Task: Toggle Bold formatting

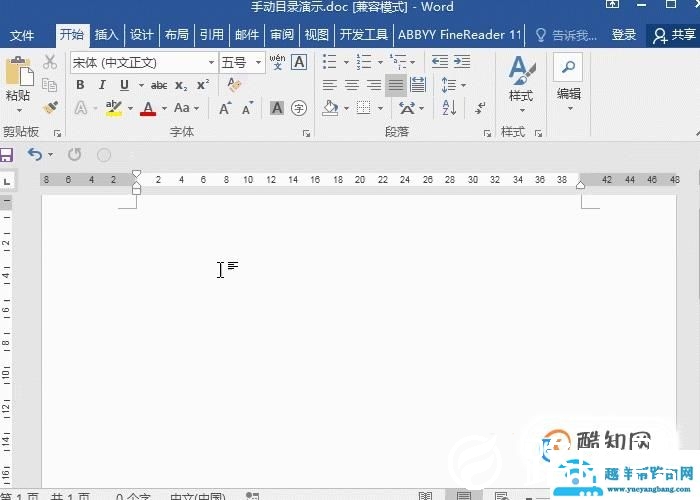Action: coord(80,85)
